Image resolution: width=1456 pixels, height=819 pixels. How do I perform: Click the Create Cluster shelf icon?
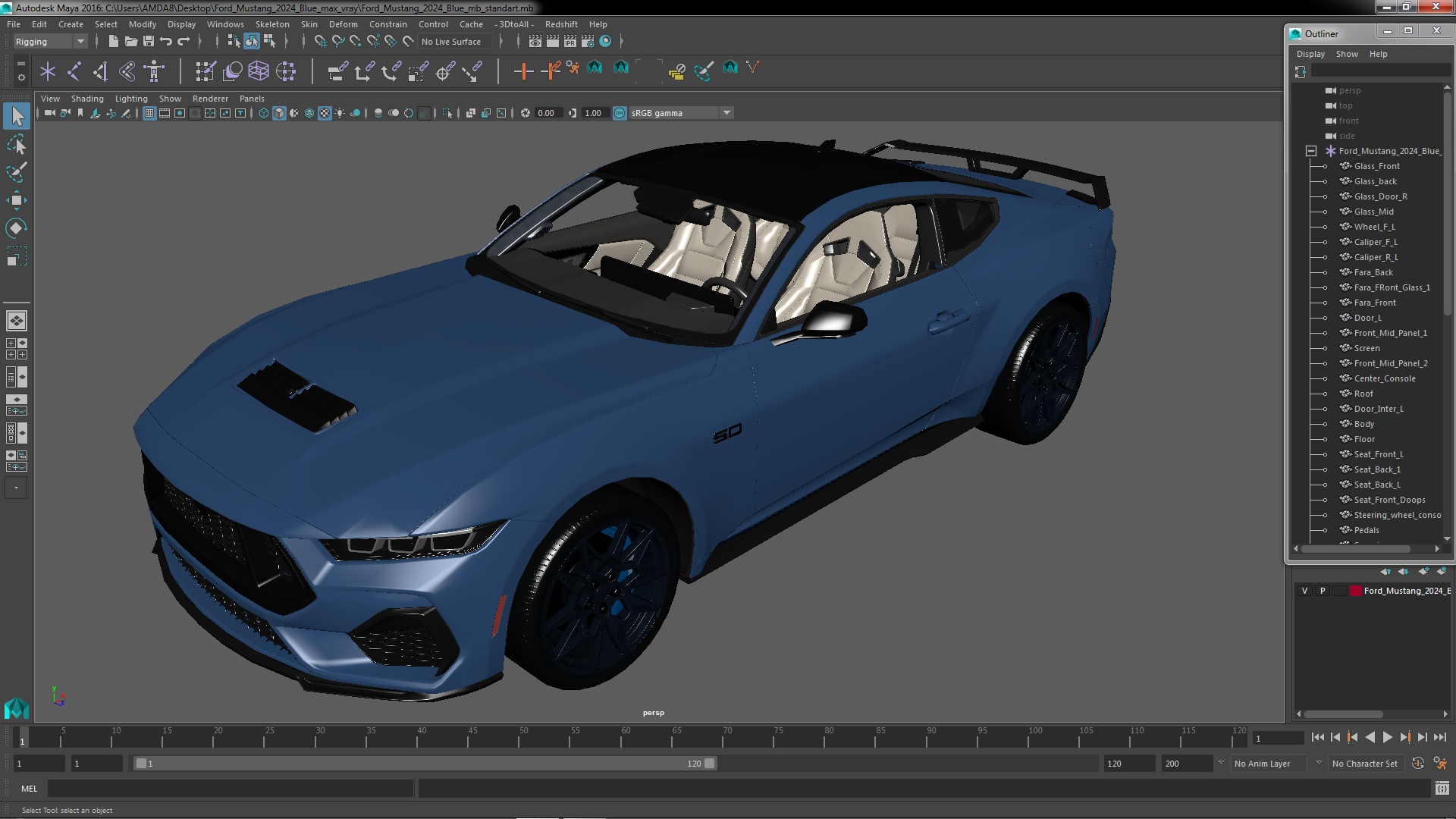(286, 71)
